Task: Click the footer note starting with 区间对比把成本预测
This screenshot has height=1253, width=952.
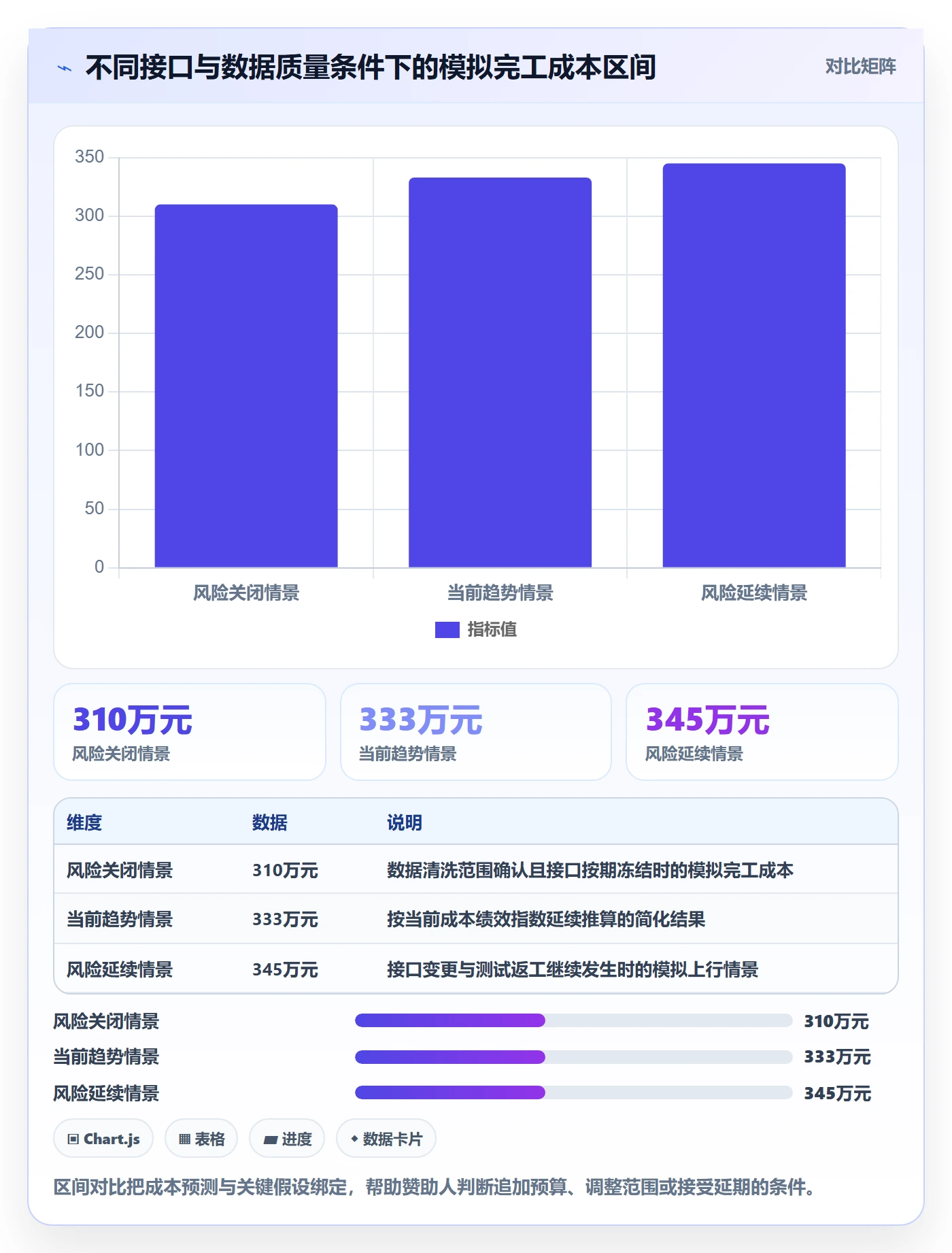Action: 434,1187
